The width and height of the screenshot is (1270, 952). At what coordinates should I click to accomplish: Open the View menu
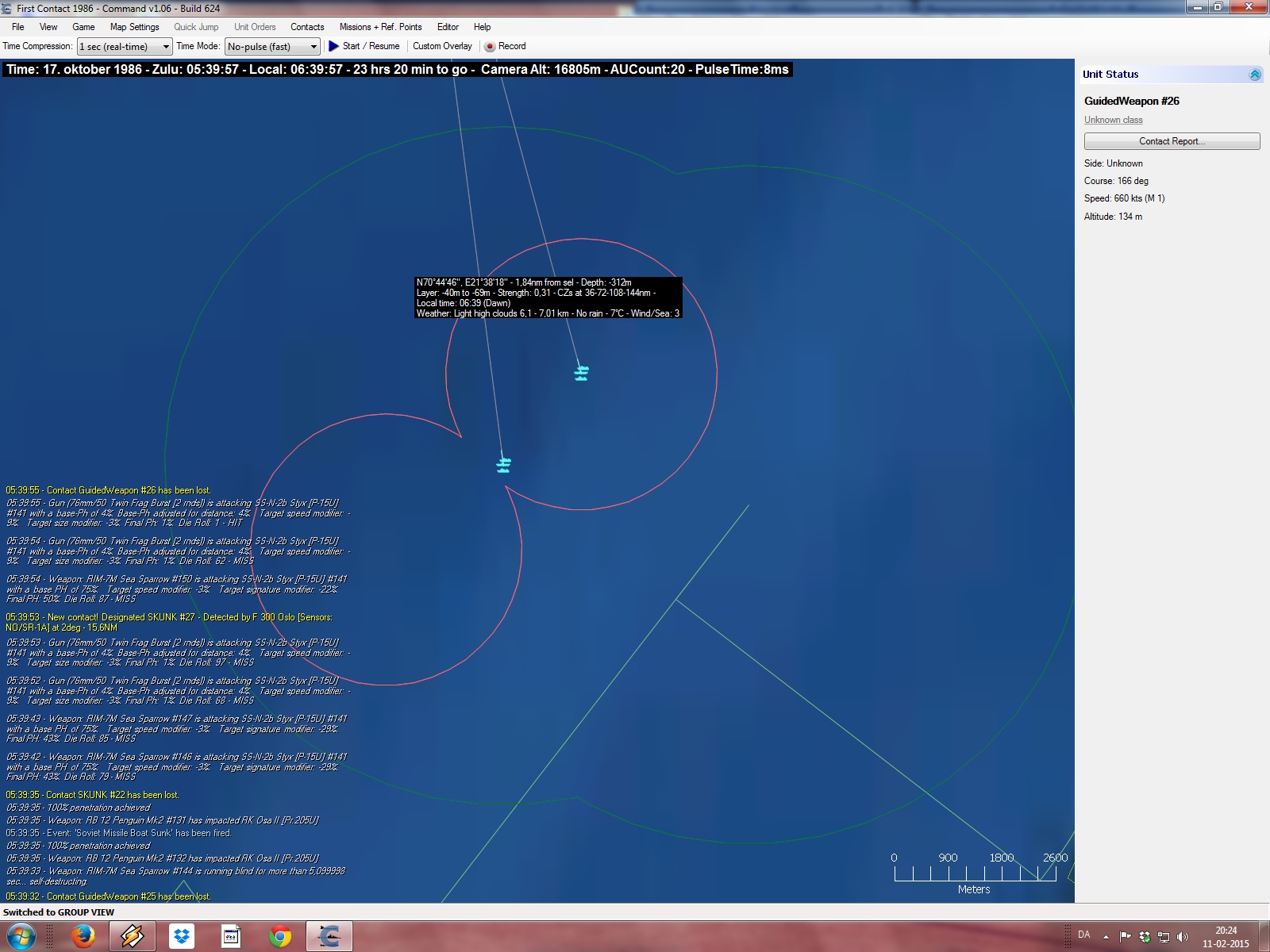click(48, 27)
